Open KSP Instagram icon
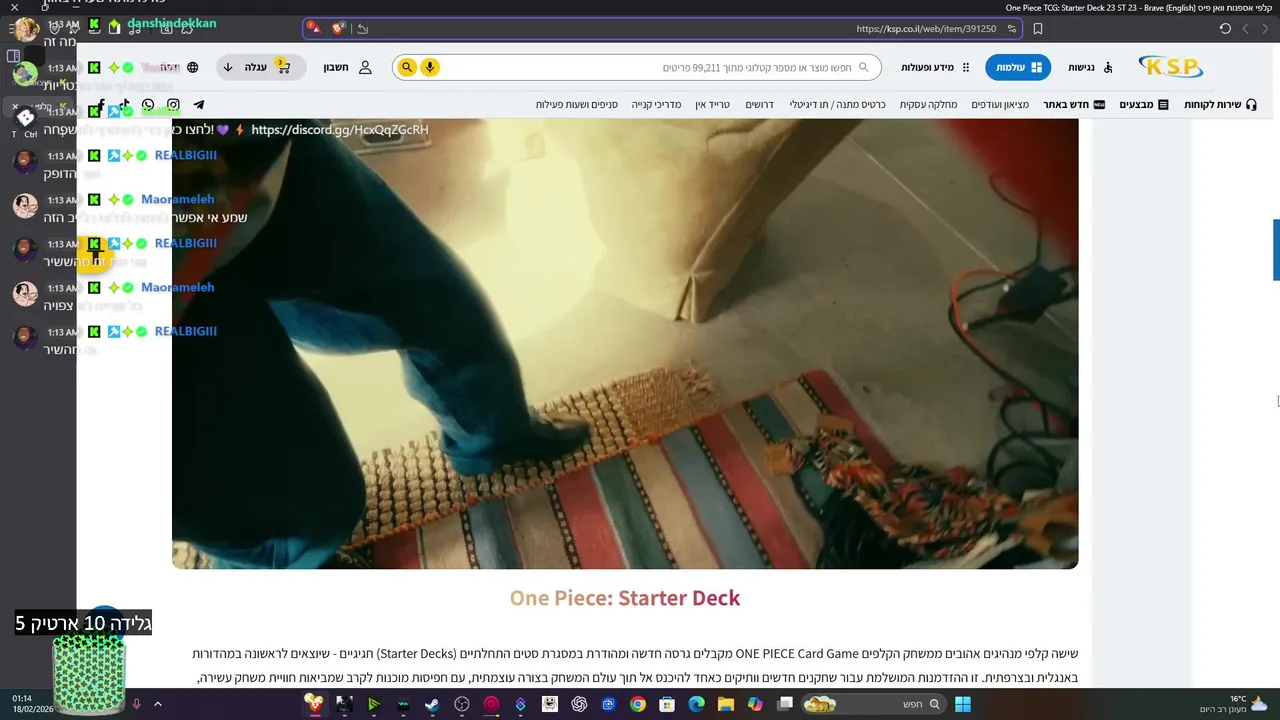 (x=173, y=104)
